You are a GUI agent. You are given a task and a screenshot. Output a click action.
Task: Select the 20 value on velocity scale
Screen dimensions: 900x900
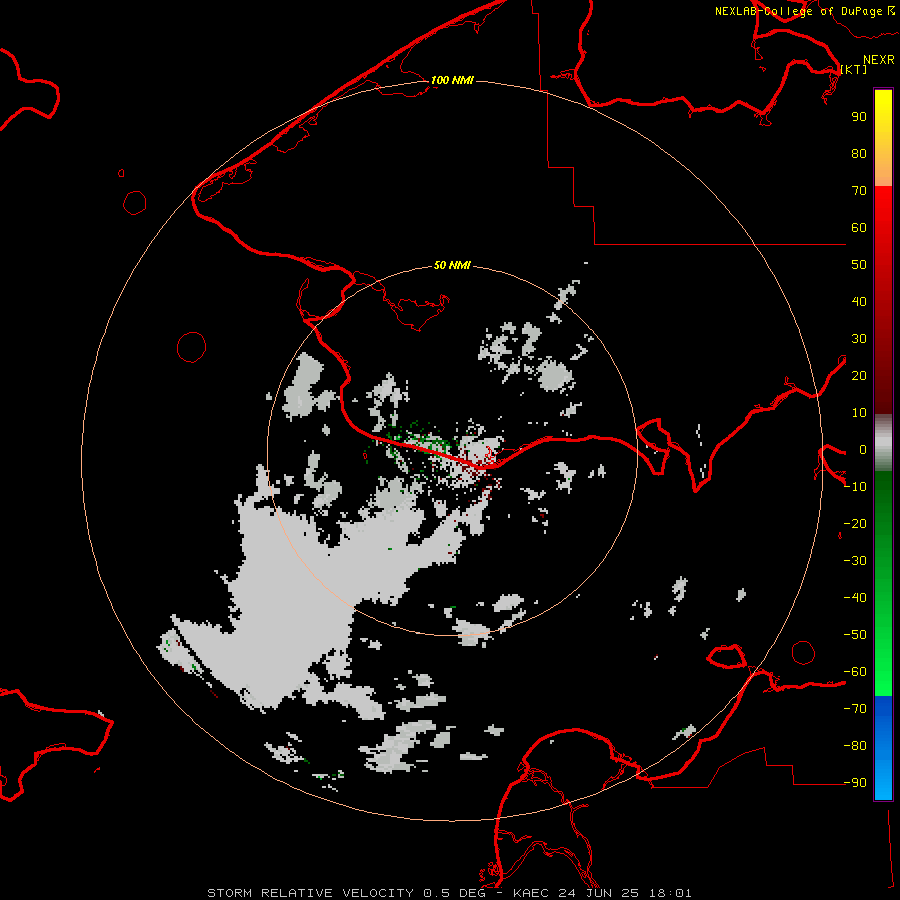point(859,376)
